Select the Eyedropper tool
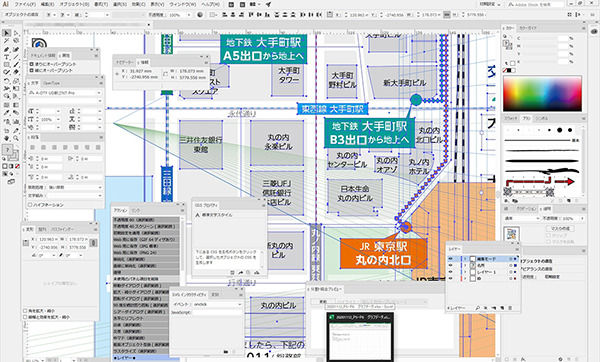The height and width of the screenshot is (362, 600). pos(7,113)
